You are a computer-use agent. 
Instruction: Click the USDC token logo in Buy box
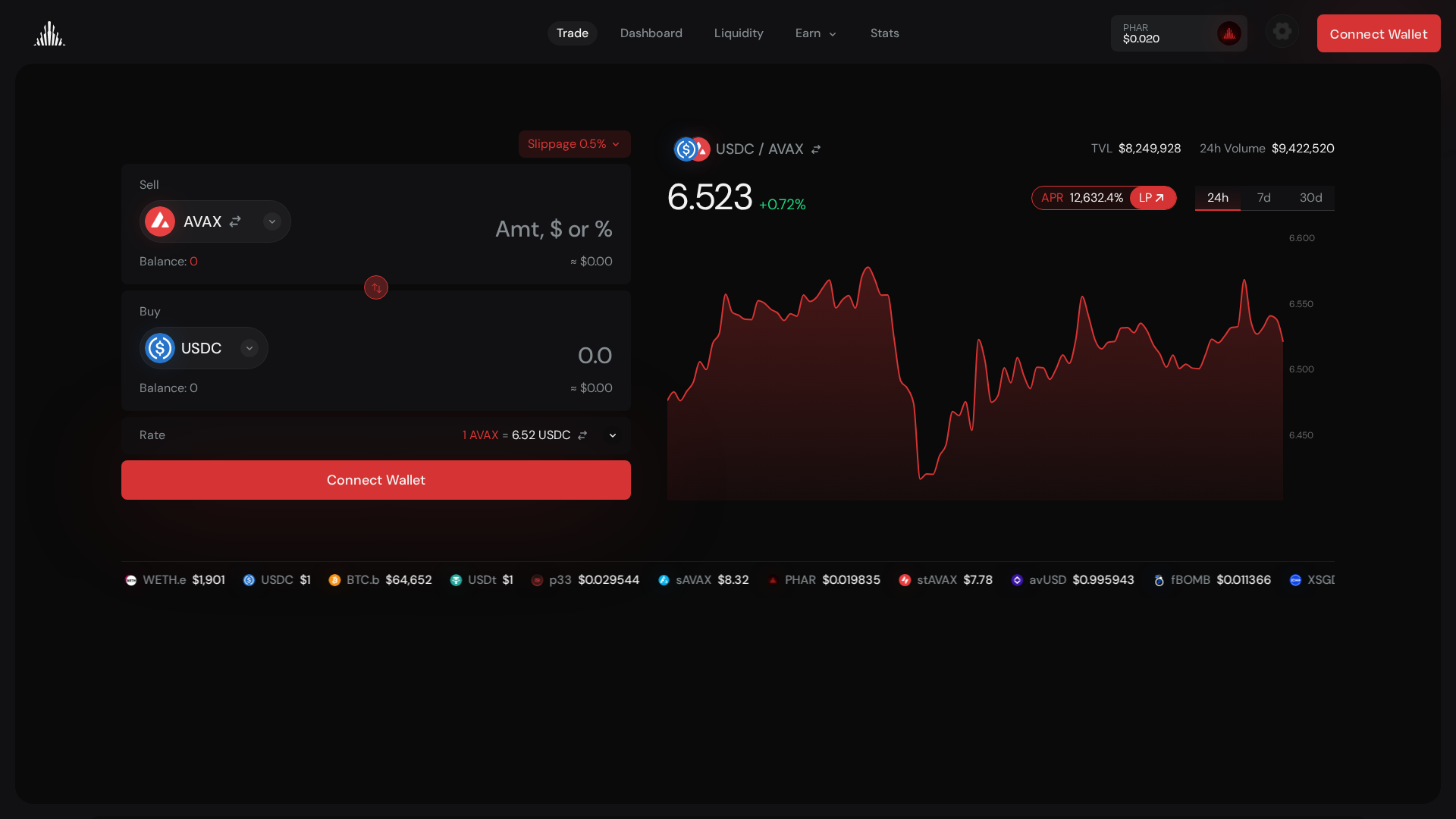click(x=160, y=348)
